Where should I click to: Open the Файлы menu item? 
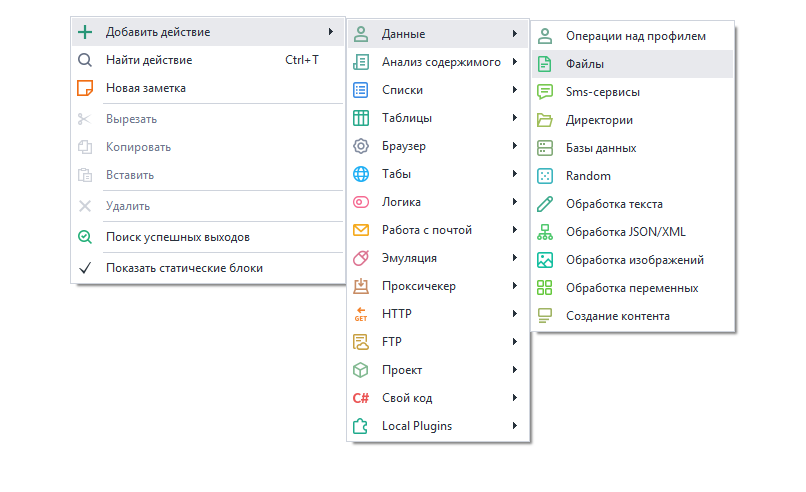point(585,64)
